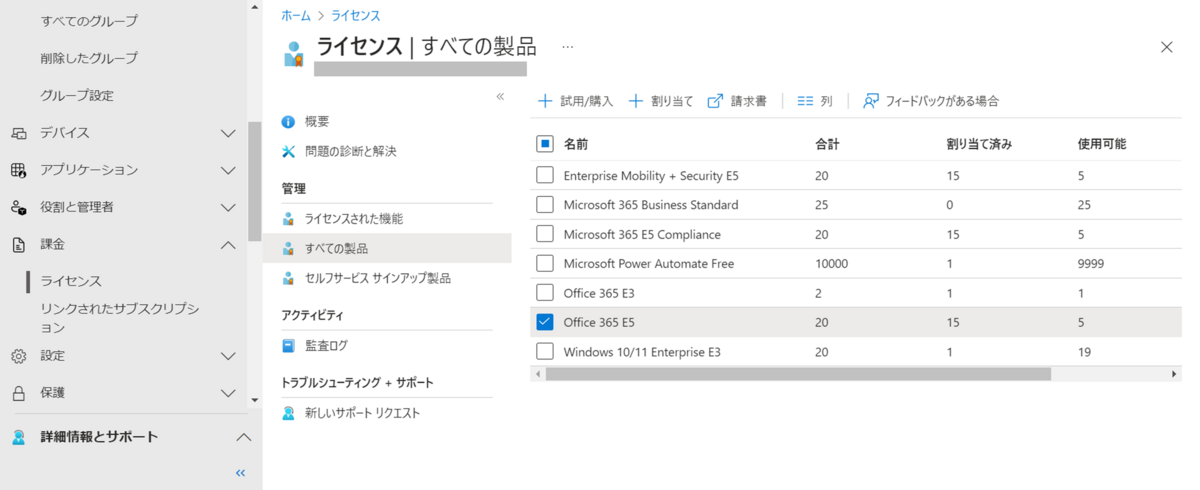Click the external link icon beside 請求書
Screen dimensions: 1200x490
tap(715, 101)
